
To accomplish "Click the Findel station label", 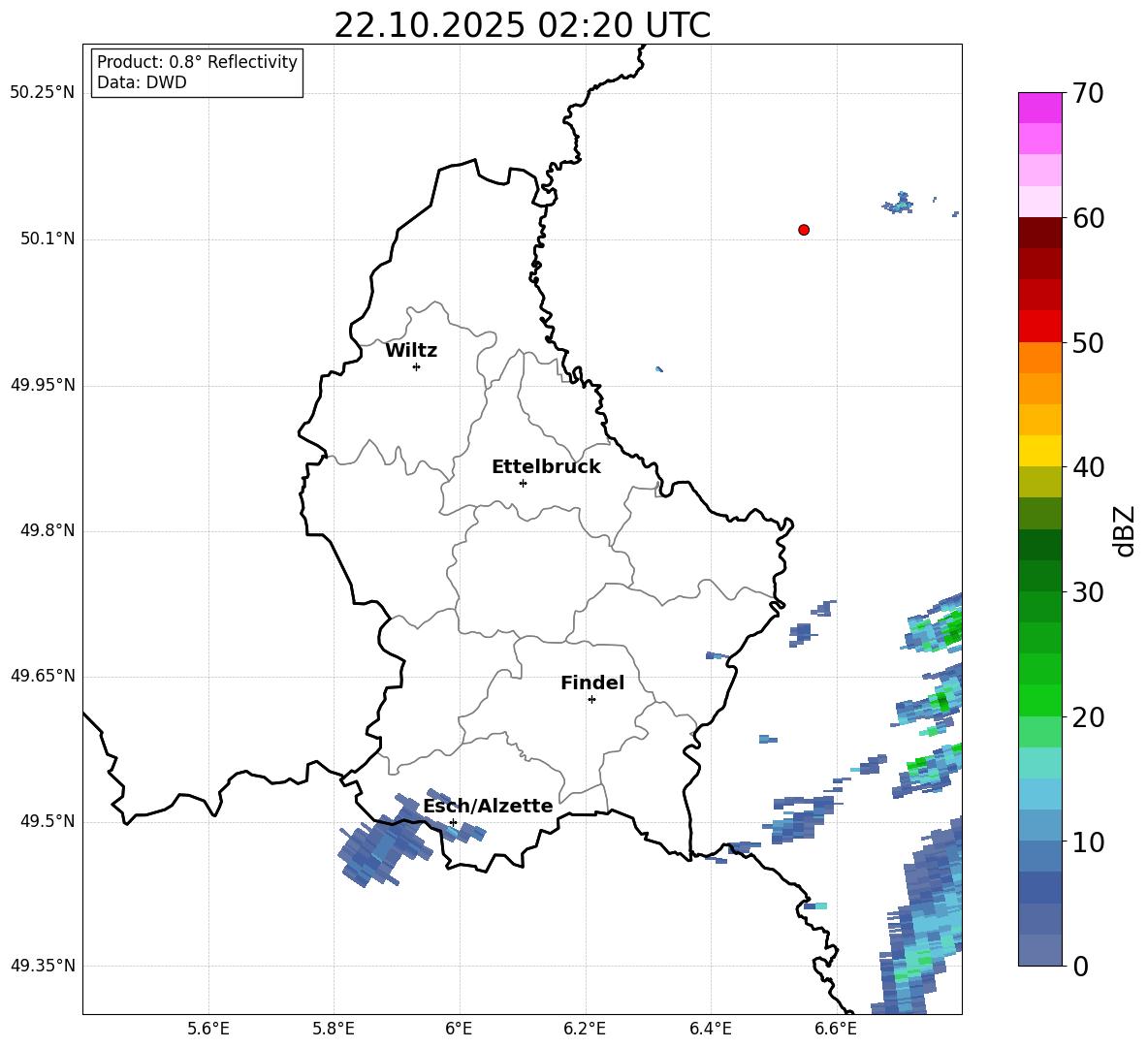I will (x=592, y=683).
